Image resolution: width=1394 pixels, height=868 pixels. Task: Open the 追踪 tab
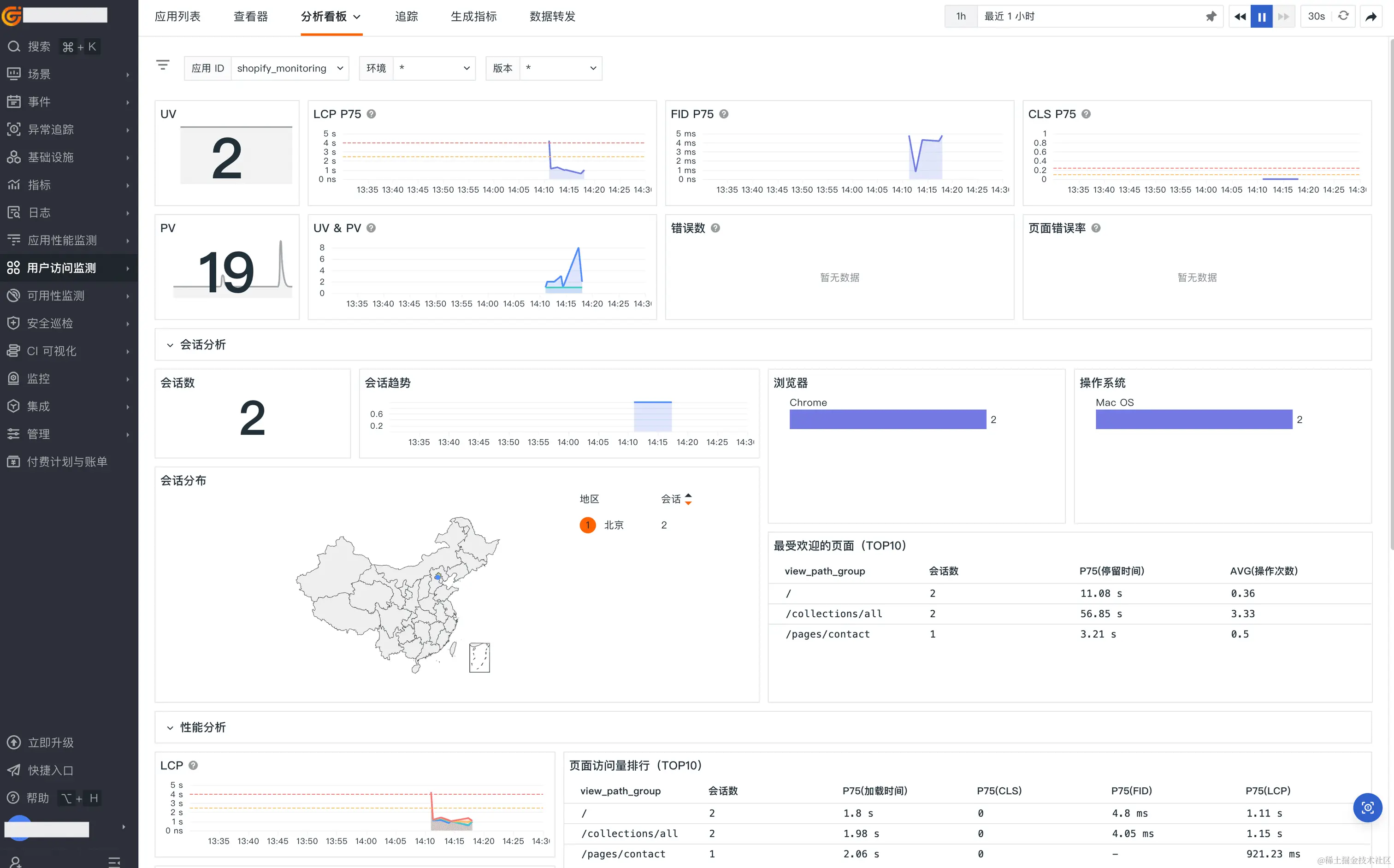[x=406, y=16]
